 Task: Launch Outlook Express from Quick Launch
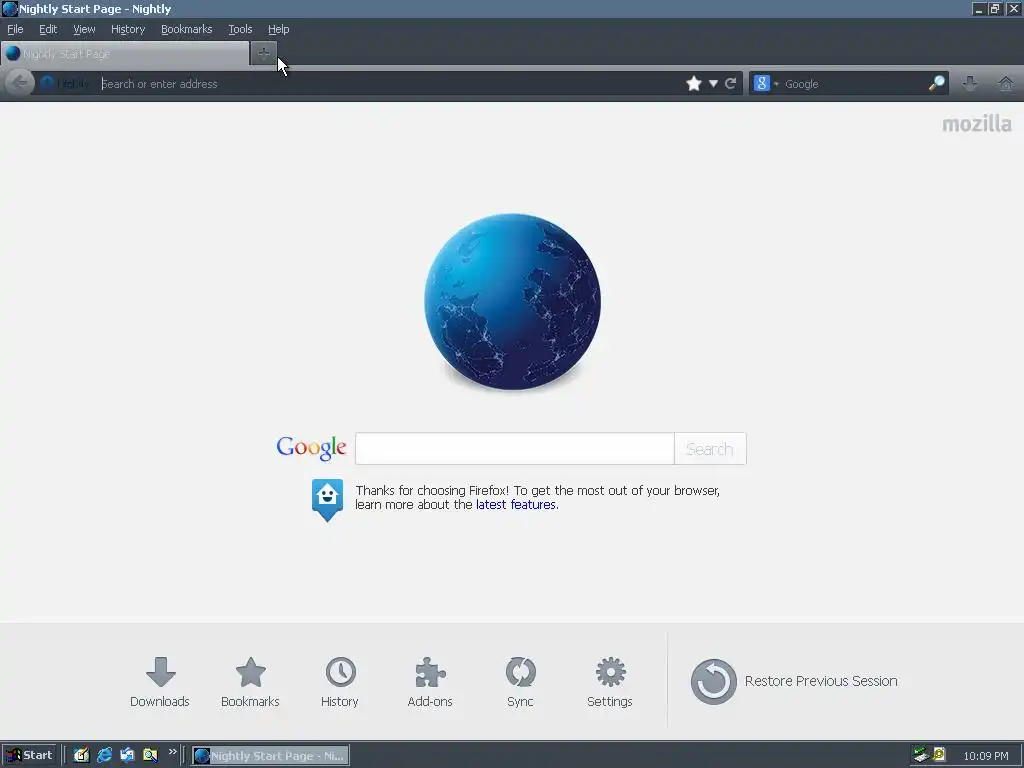point(127,755)
